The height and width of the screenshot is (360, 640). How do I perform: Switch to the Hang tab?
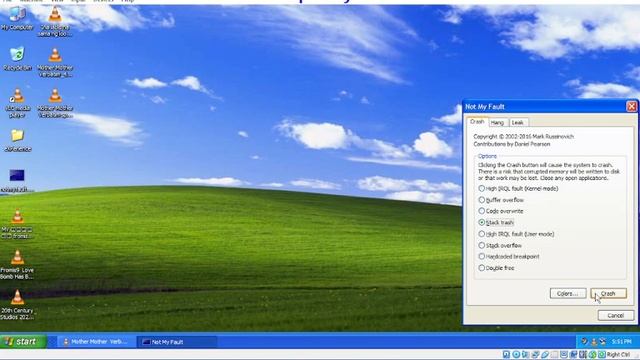click(x=497, y=122)
